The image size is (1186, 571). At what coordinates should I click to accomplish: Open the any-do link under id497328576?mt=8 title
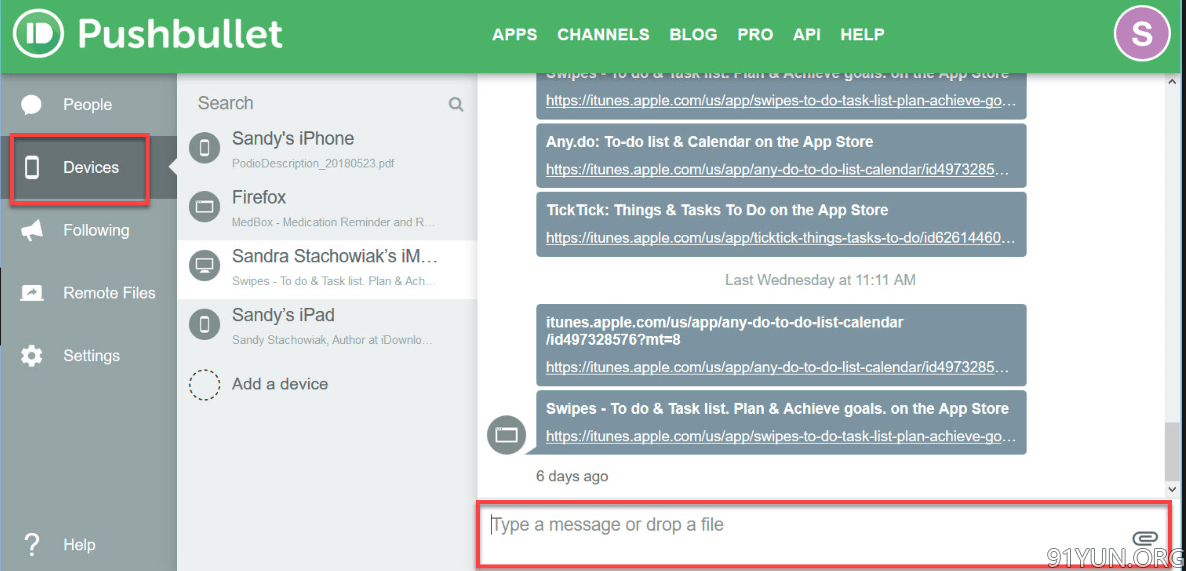tap(778, 368)
